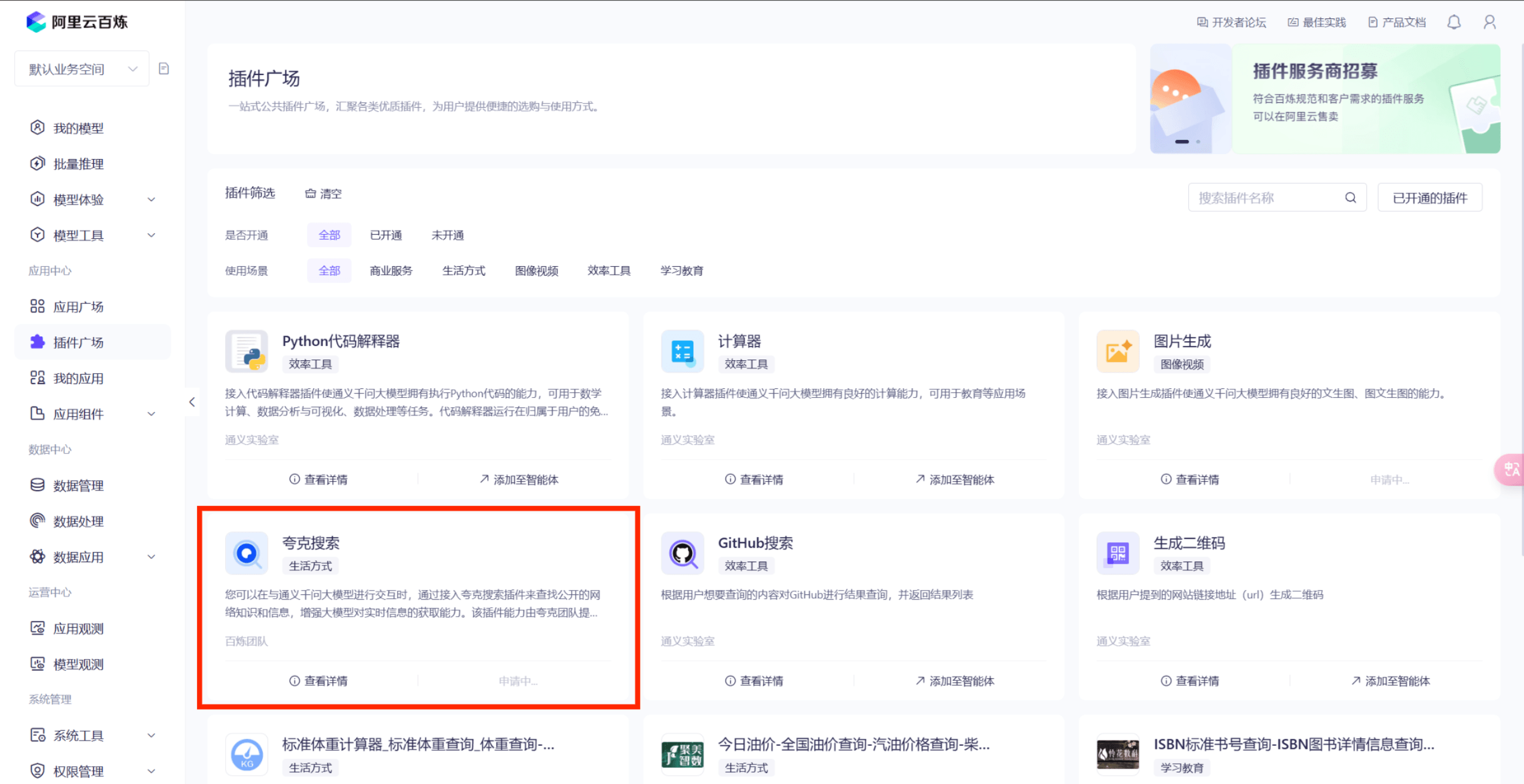The height and width of the screenshot is (784, 1524).
Task: Select 插件广场 in sidebar
Action: click(92, 342)
